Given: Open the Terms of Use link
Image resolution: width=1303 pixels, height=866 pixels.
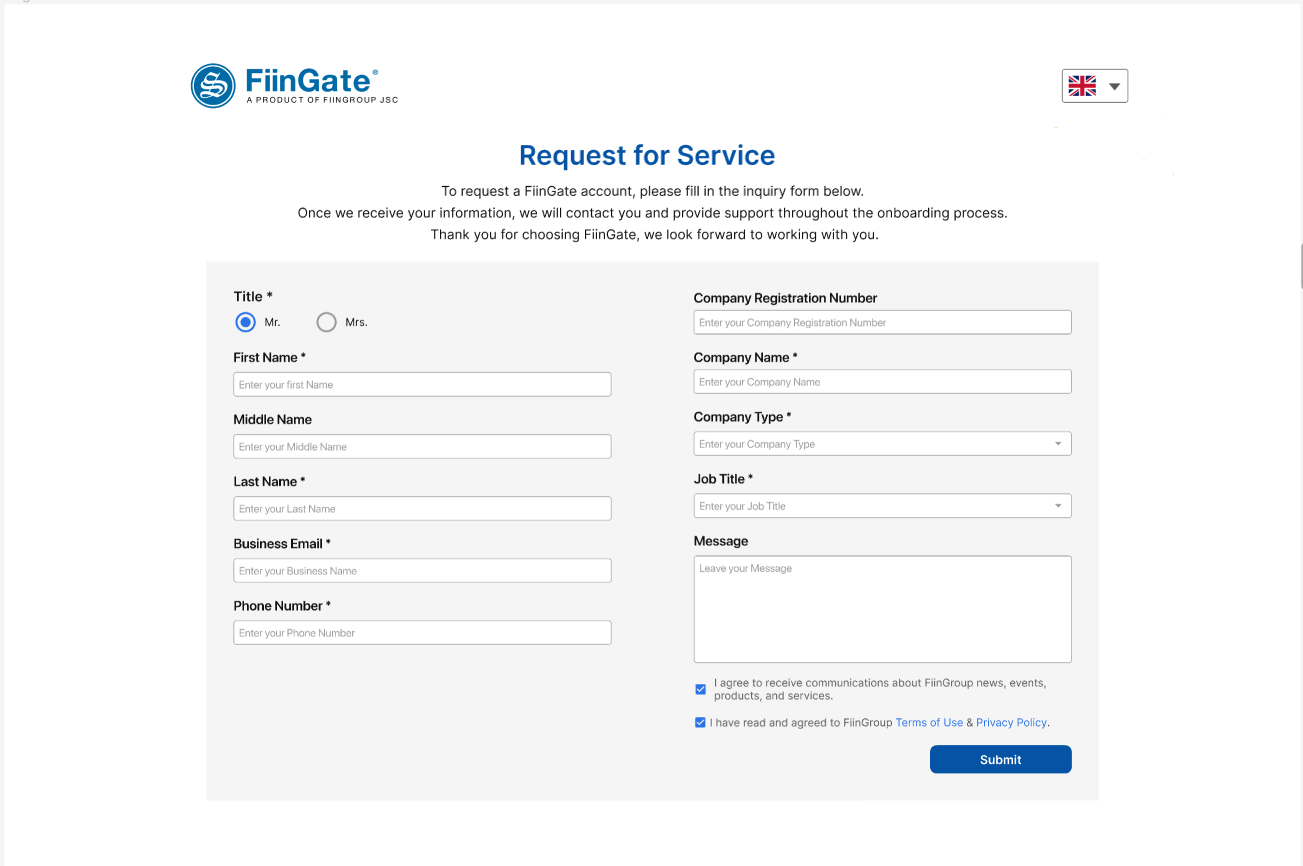Looking at the screenshot, I should (x=929, y=722).
